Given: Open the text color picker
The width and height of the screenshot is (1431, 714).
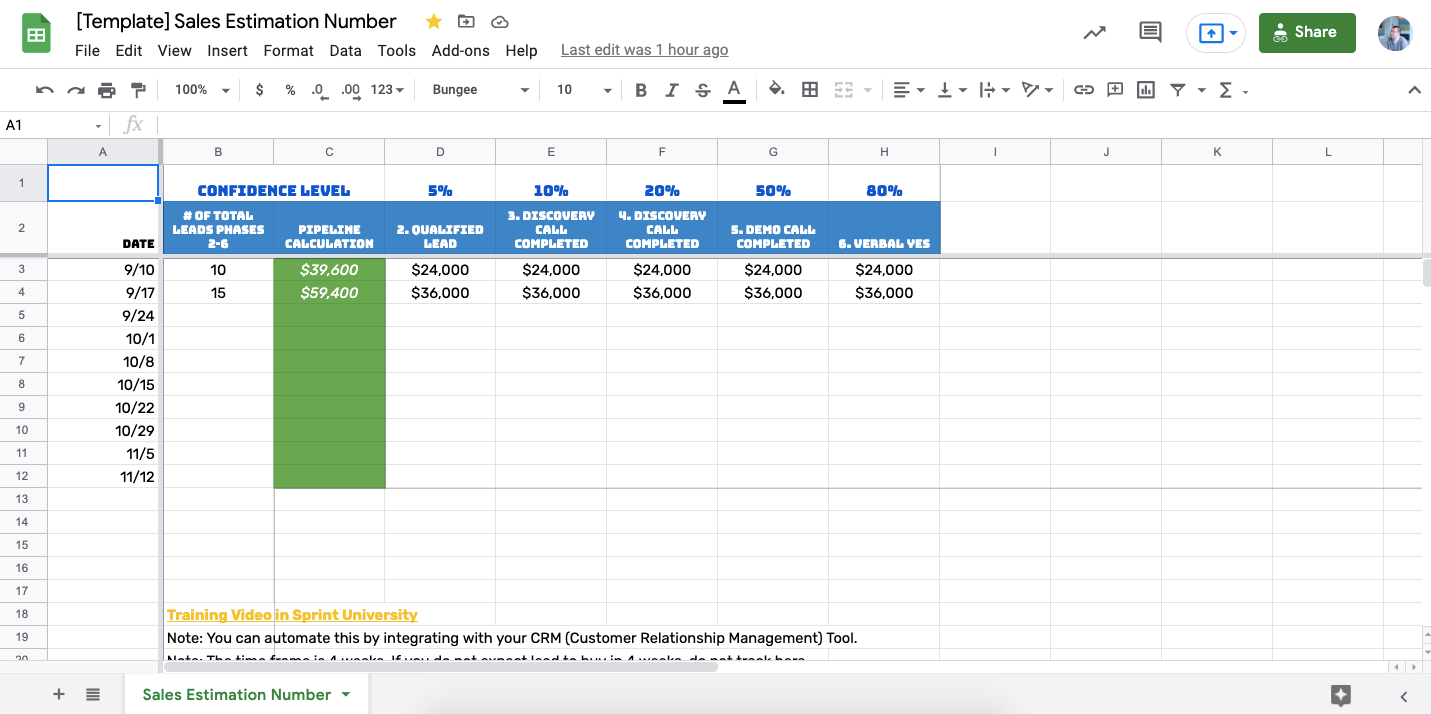Looking at the screenshot, I should [734, 90].
